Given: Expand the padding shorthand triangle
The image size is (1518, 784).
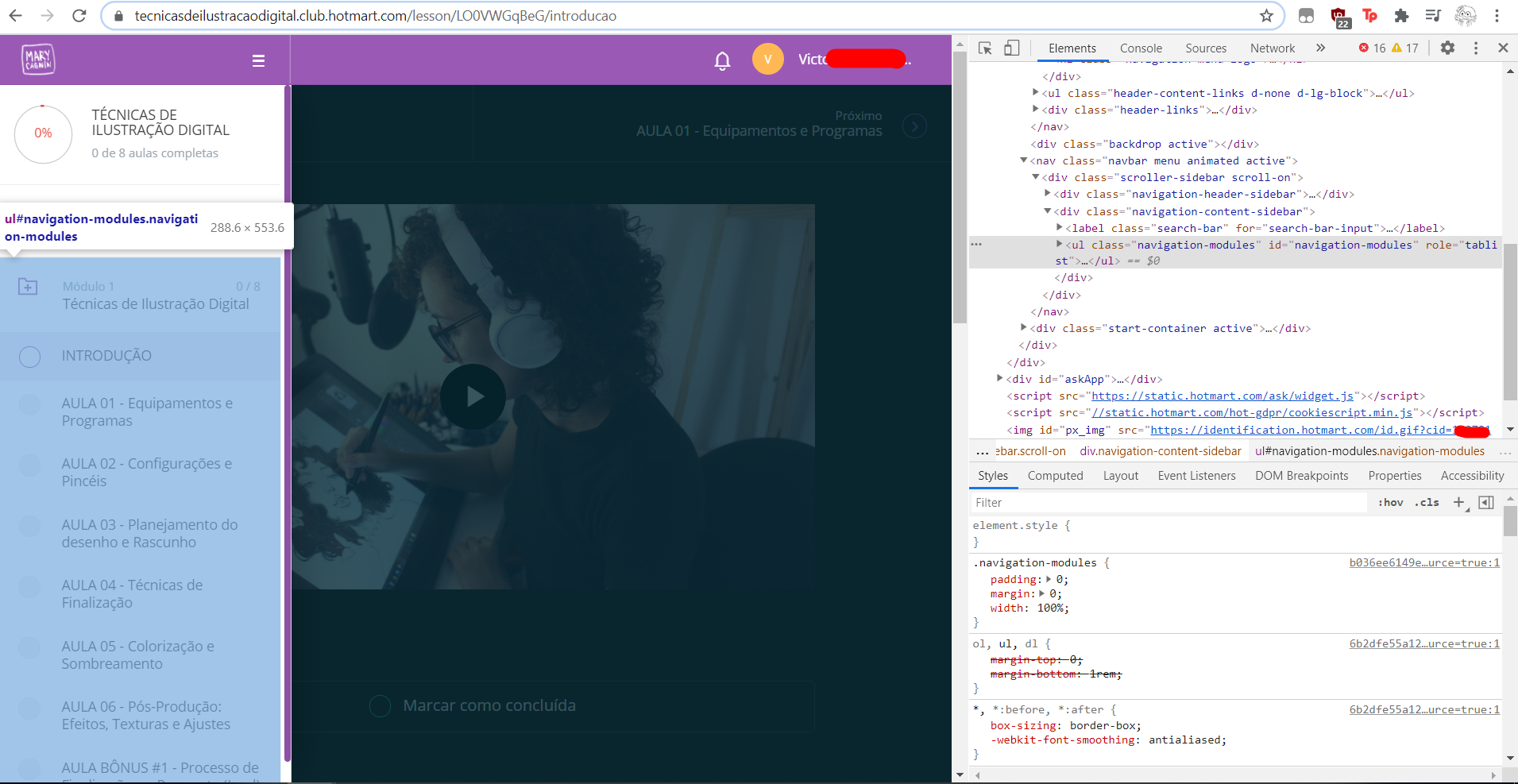Looking at the screenshot, I should coord(1049,579).
